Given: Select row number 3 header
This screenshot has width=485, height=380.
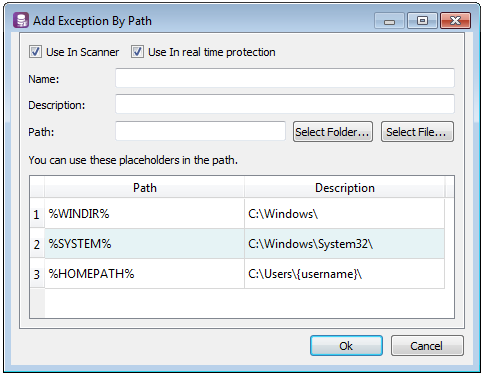Looking at the screenshot, I should tap(37, 274).
